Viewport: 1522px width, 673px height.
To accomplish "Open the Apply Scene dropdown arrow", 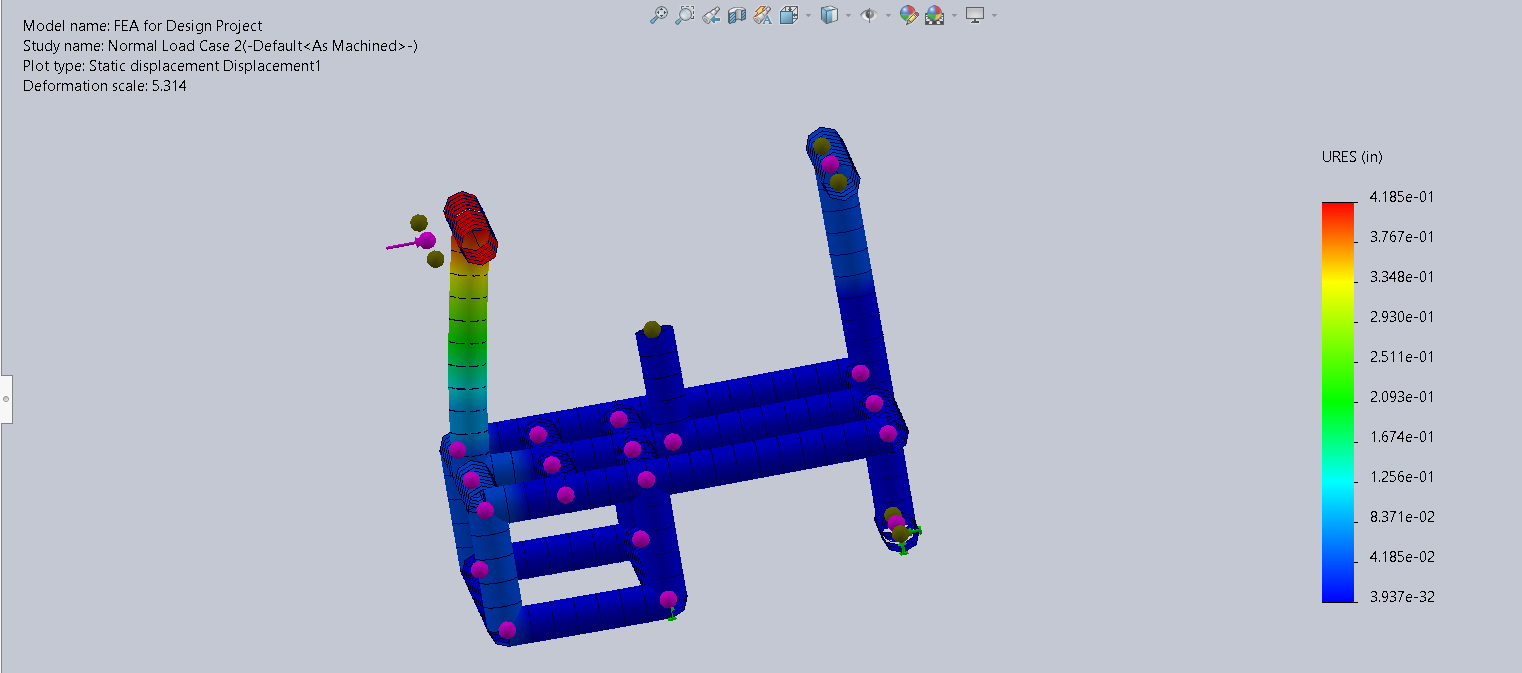I will (954, 15).
